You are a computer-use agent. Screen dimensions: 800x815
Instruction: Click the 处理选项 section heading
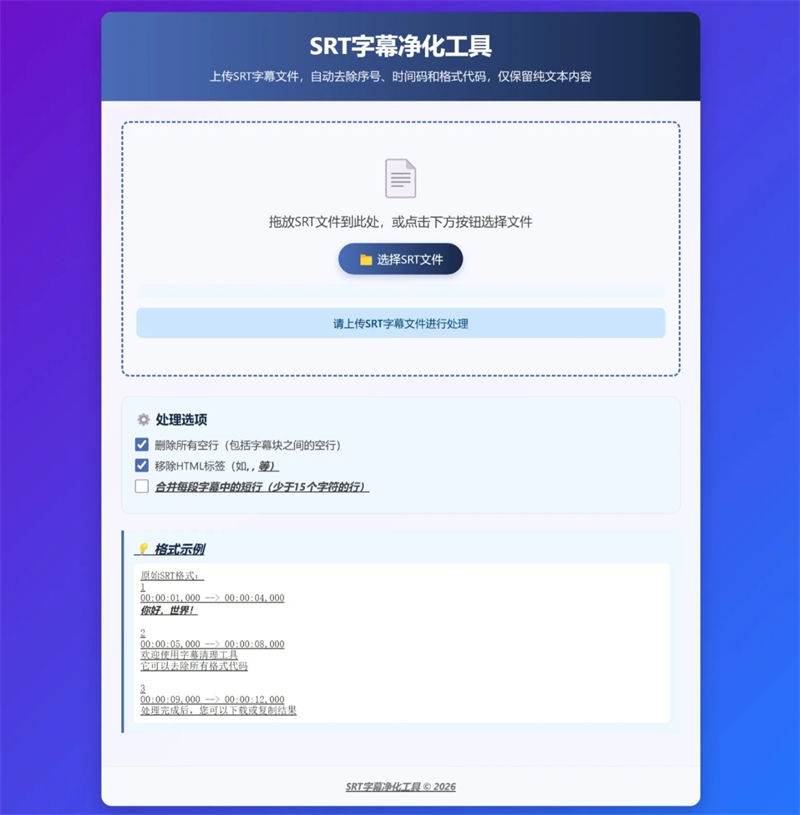tap(181, 419)
